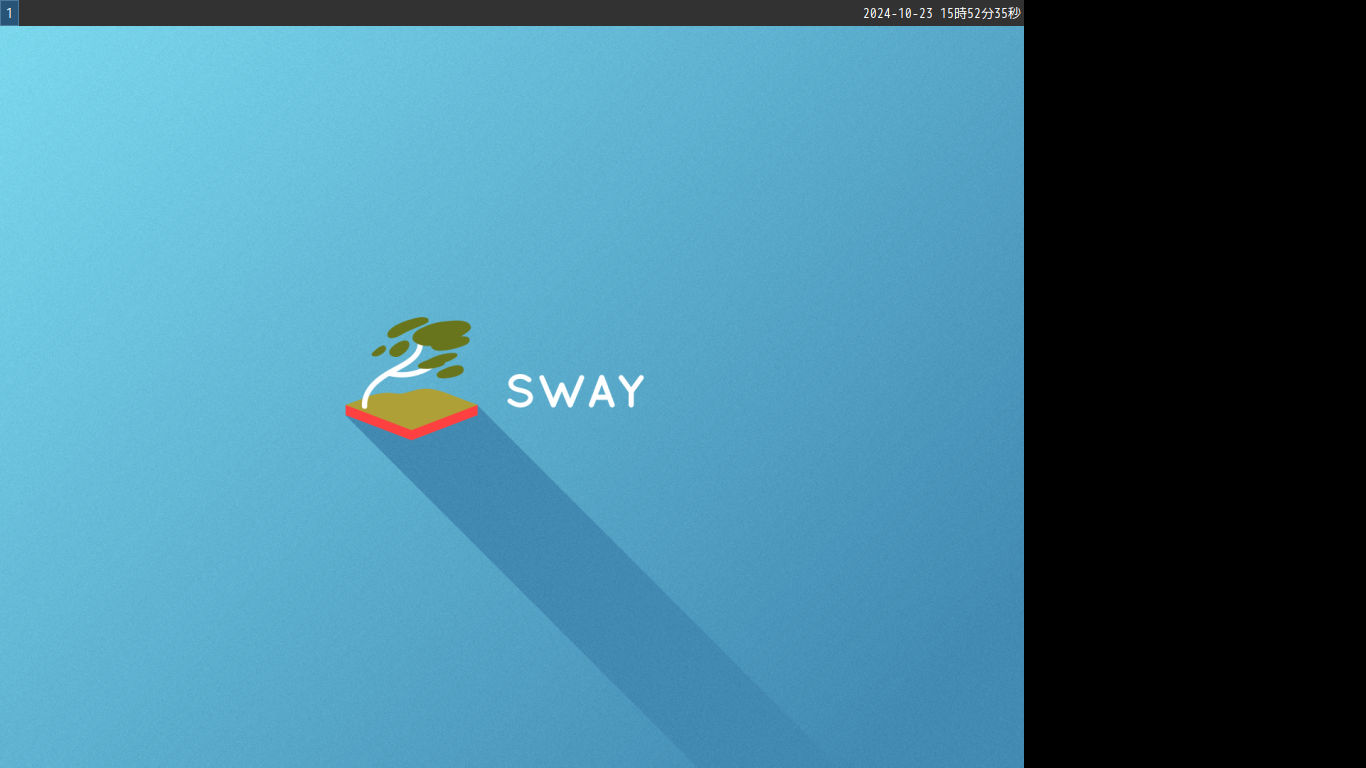Click the SWAY wordmark text

(x=576, y=391)
